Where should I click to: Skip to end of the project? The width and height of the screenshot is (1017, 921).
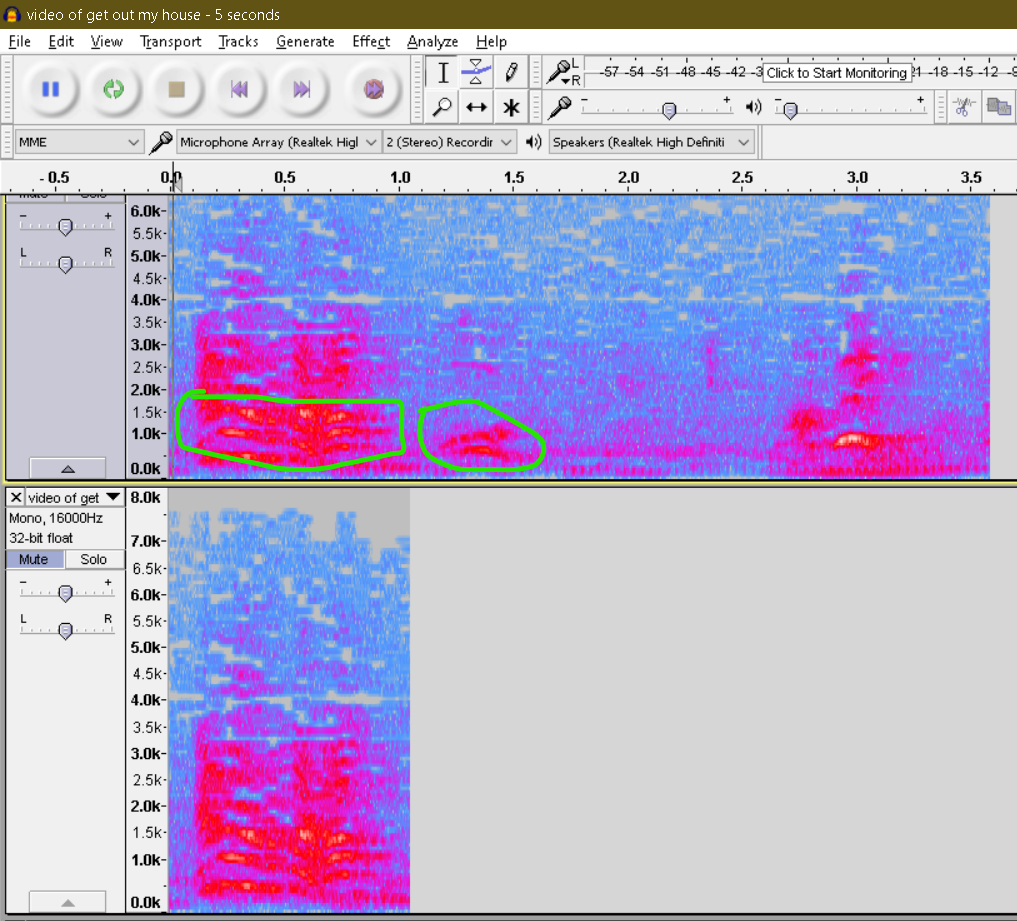pyautogui.click(x=301, y=89)
